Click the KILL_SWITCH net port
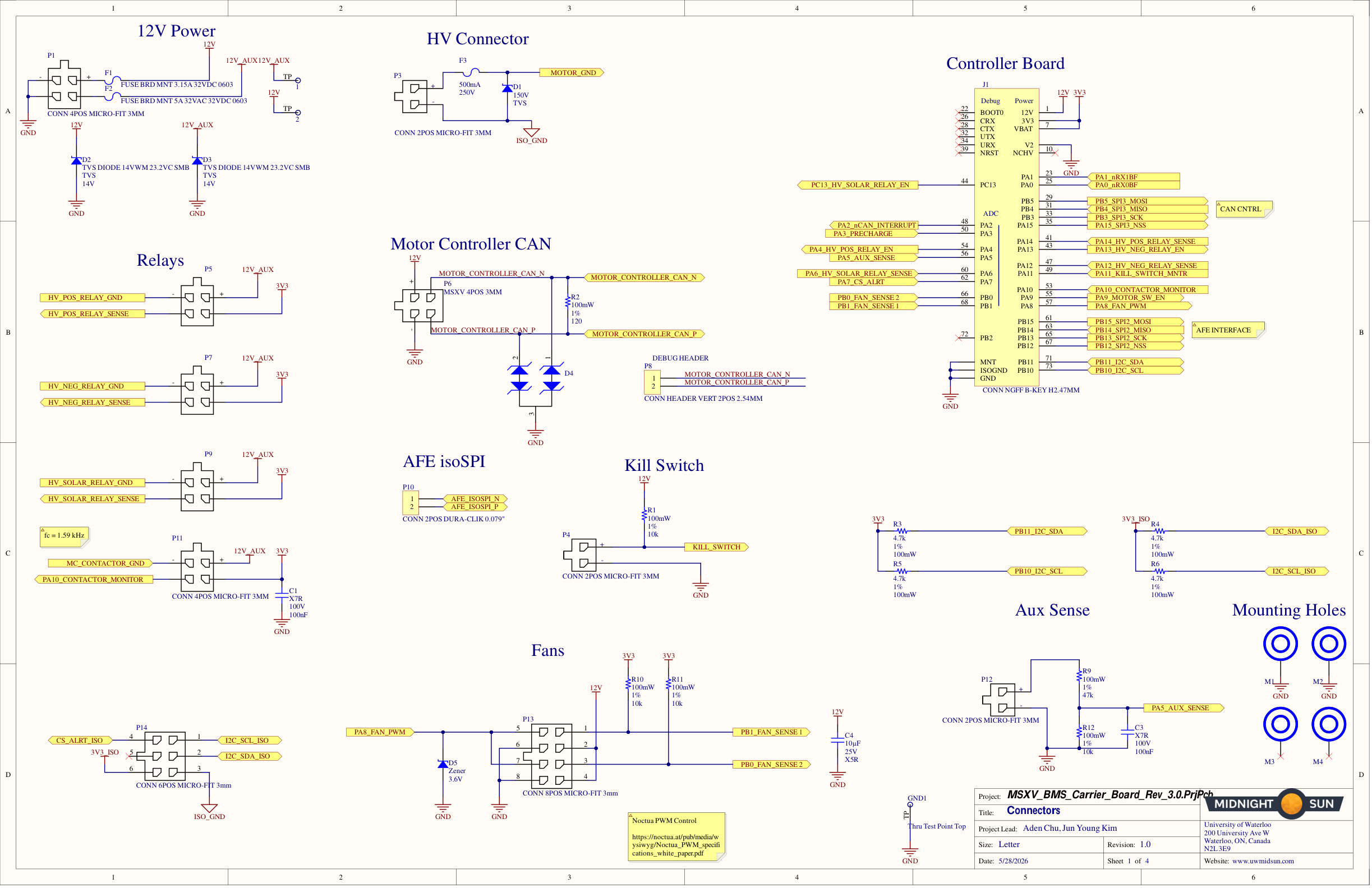 (716, 548)
